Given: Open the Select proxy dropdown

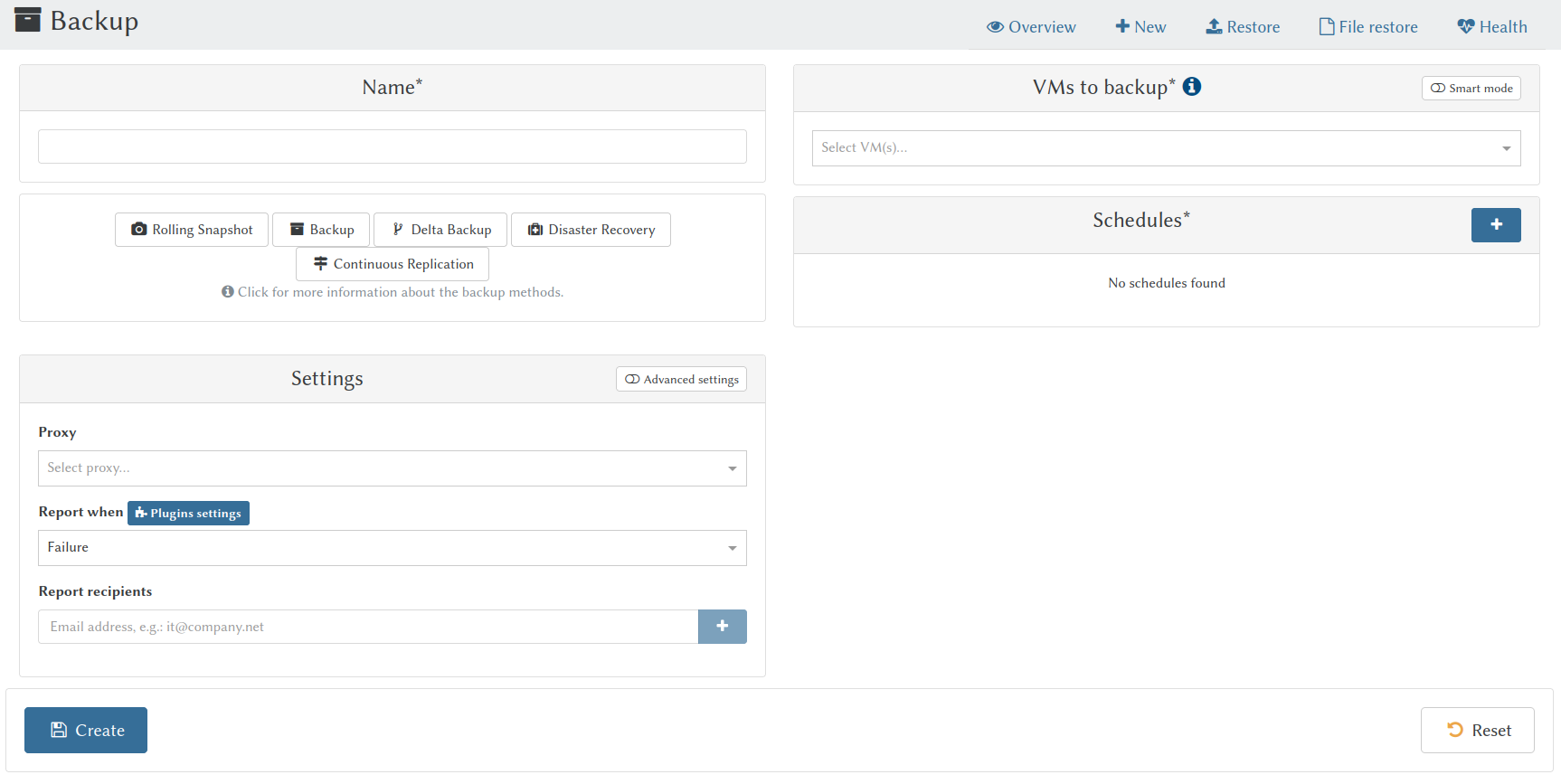Looking at the screenshot, I should (x=392, y=468).
